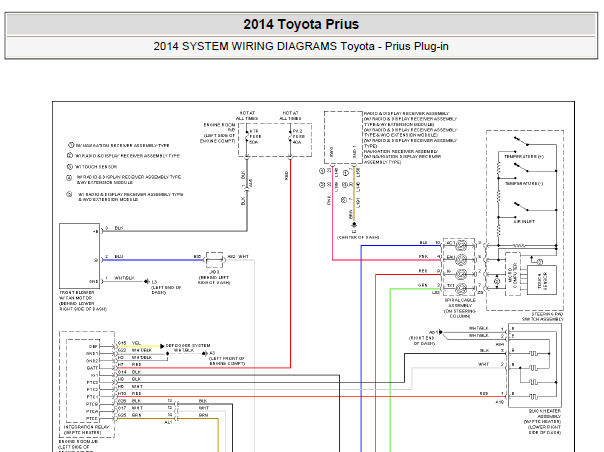
Task: Click the "NAVIGATION RECEIVER ASSEMBLY" line
Action: [401, 151]
